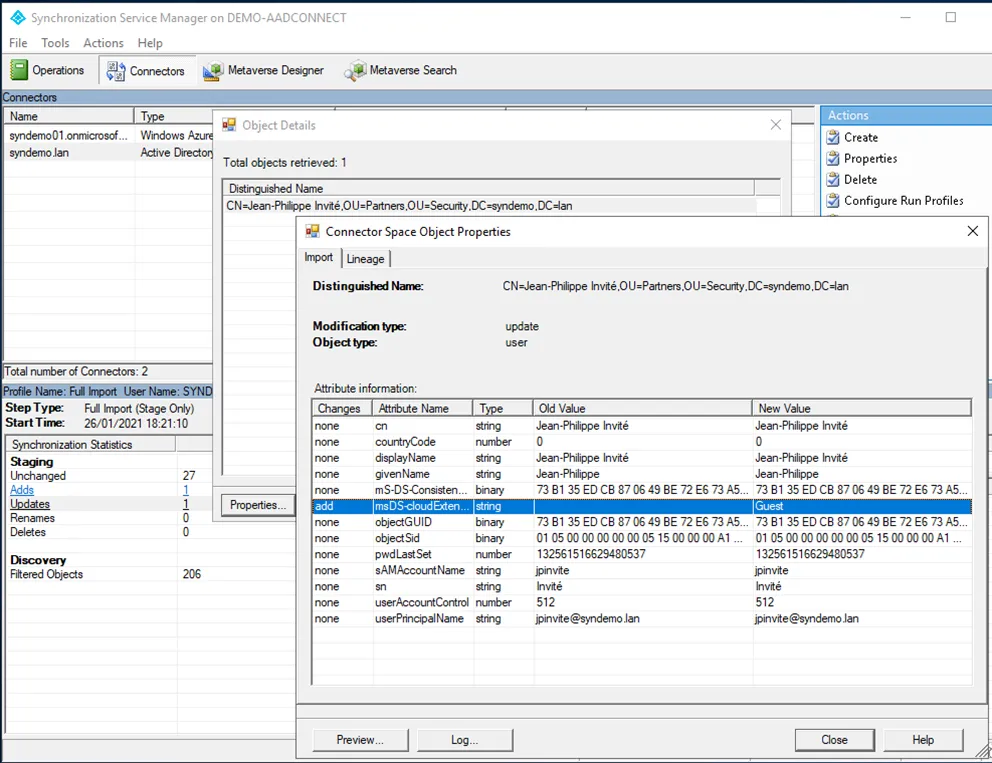This screenshot has height=763, width=992.
Task: Open the File menu
Action: pyautogui.click(x=18, y=43)
